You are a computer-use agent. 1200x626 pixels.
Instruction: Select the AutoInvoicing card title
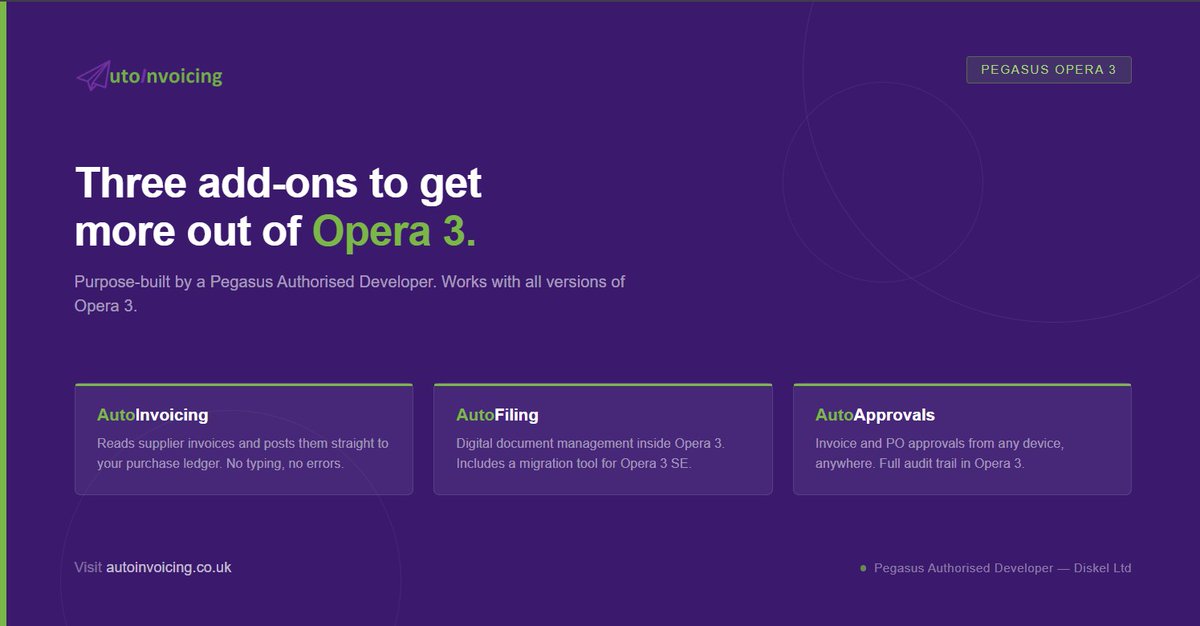(153, 415)
